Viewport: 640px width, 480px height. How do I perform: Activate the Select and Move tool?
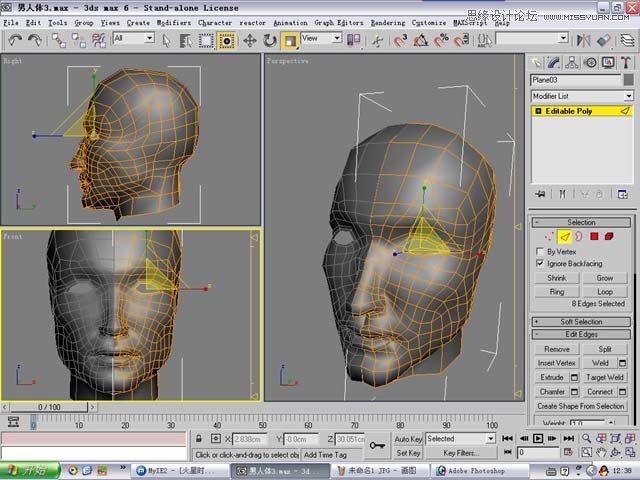pos(249,40)
